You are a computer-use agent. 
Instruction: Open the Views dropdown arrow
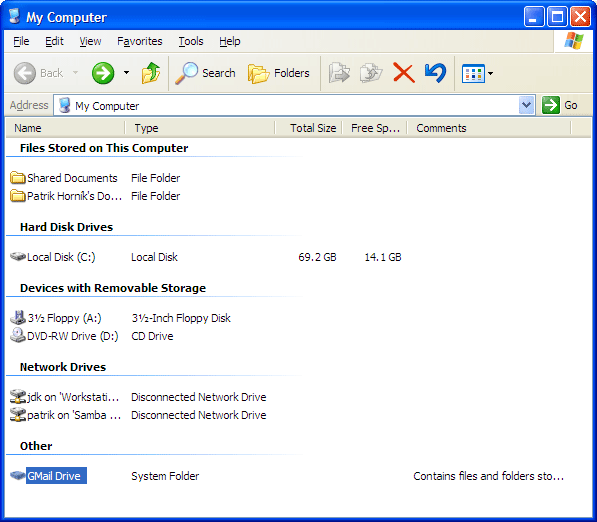(490, 73)
